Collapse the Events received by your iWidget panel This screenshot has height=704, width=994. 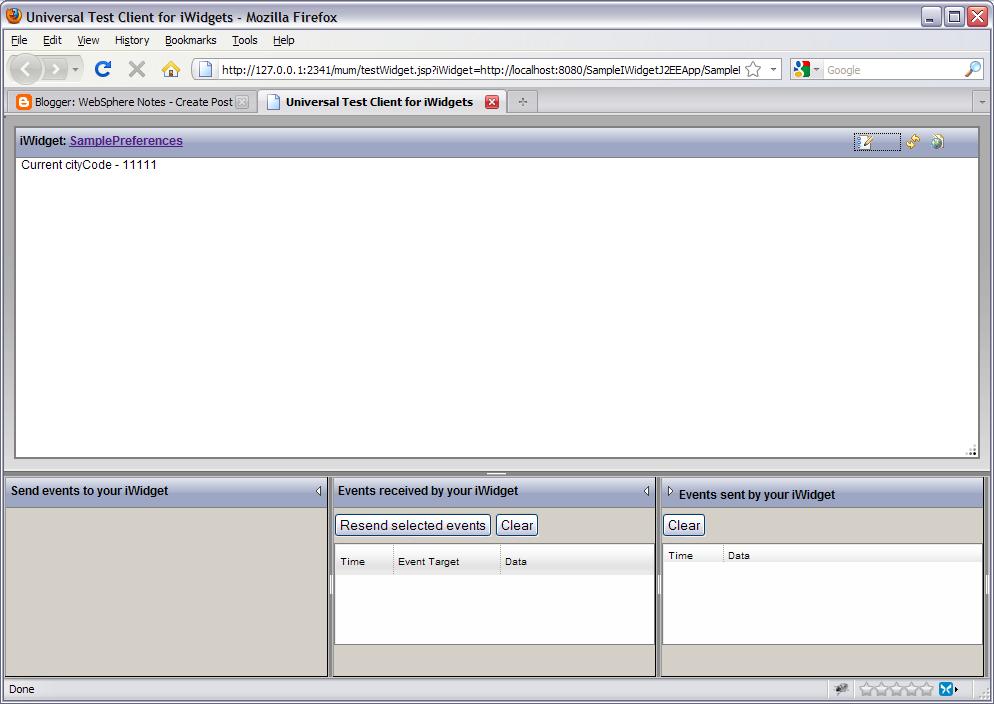pyautogui.click(x=646, y=490)
